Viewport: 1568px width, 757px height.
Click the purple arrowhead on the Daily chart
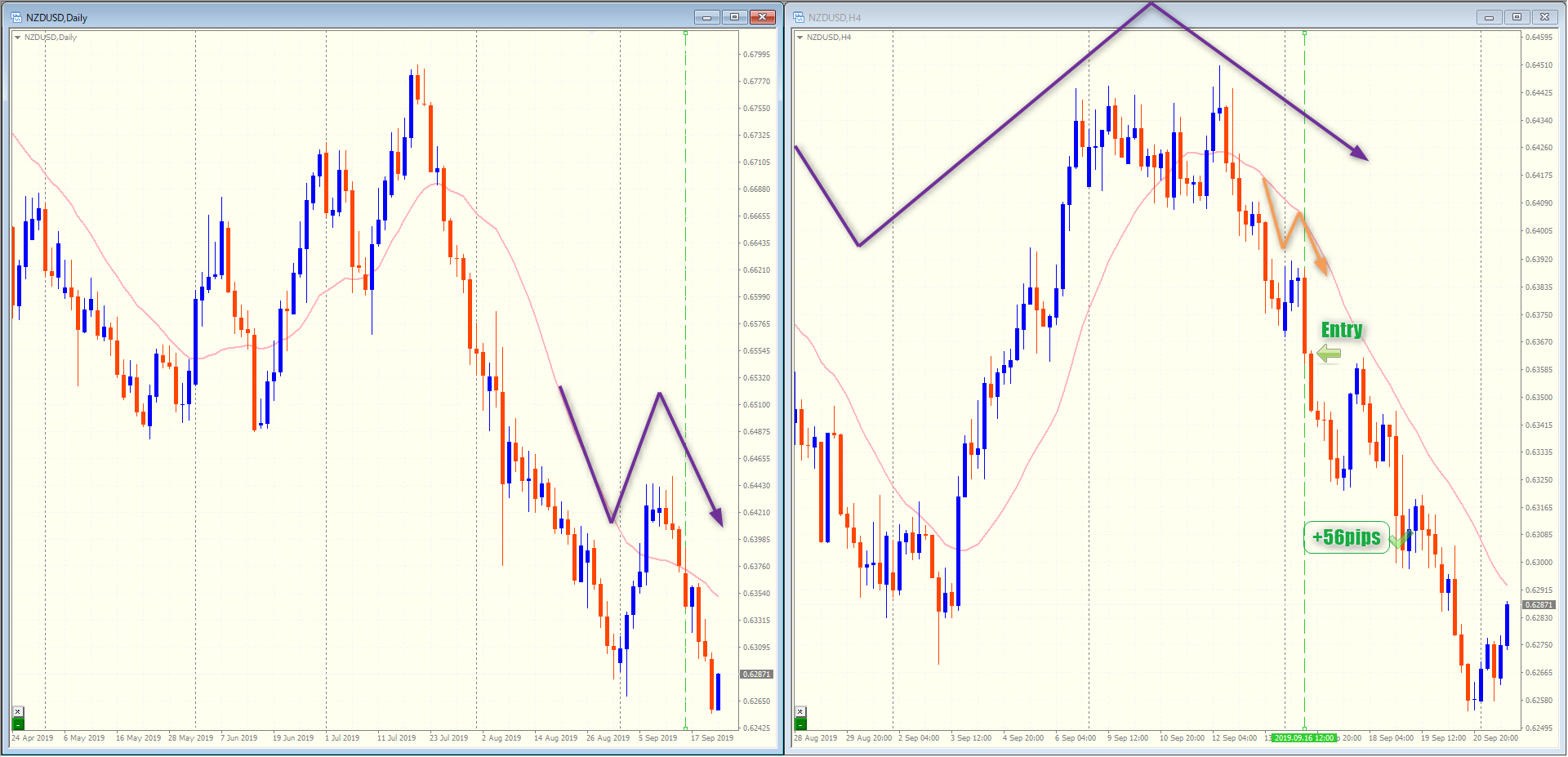pyautogui.click(x=717, y=517)
